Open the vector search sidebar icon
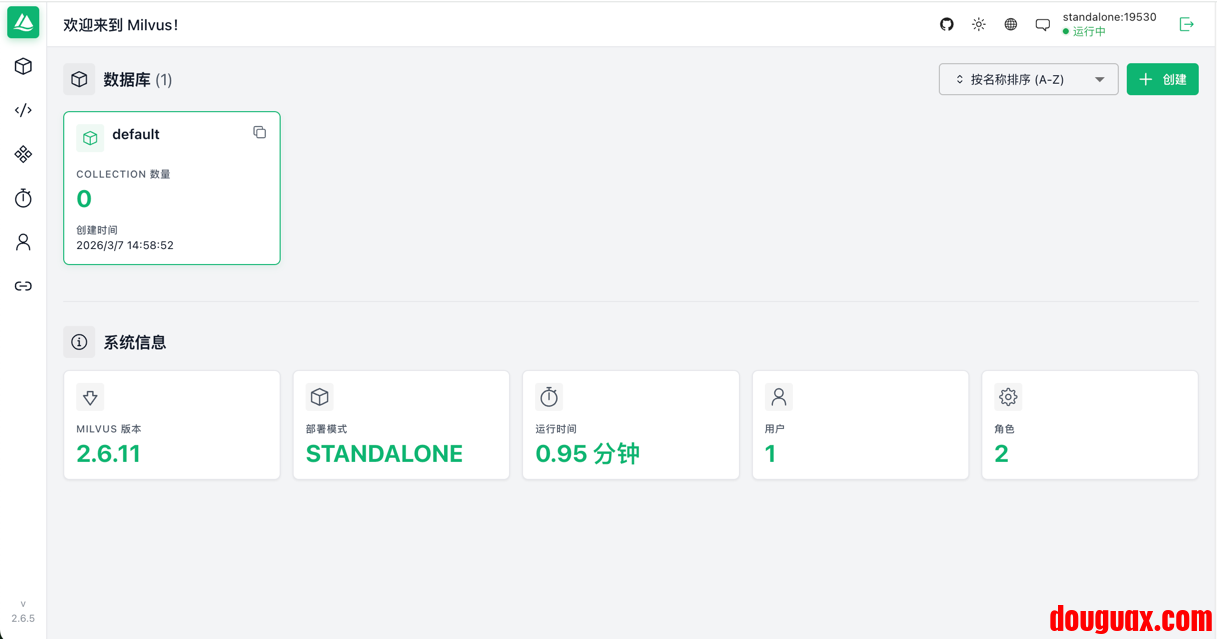 23,154
